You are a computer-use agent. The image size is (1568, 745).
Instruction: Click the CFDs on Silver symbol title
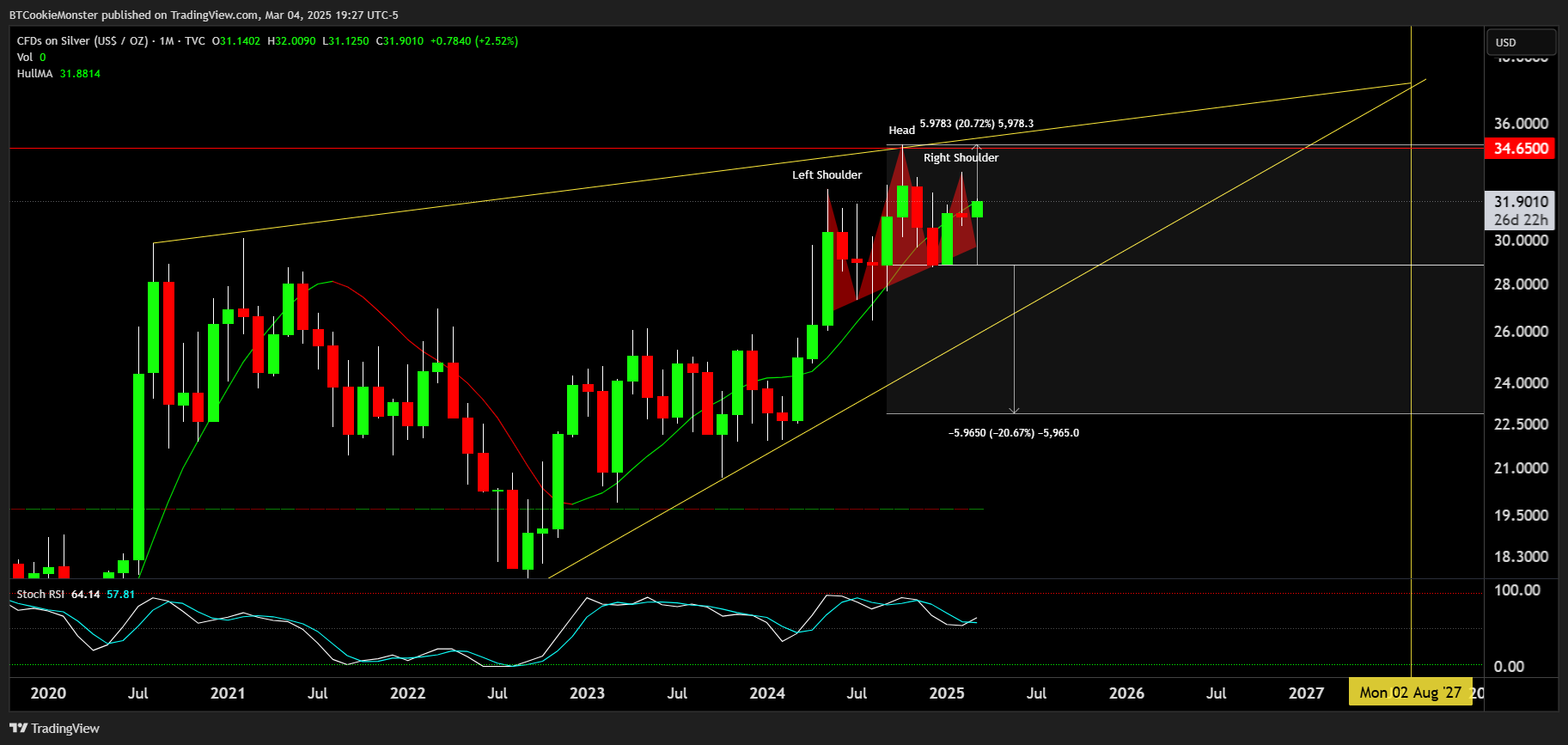pyautogui.click(x=82, y=41)
